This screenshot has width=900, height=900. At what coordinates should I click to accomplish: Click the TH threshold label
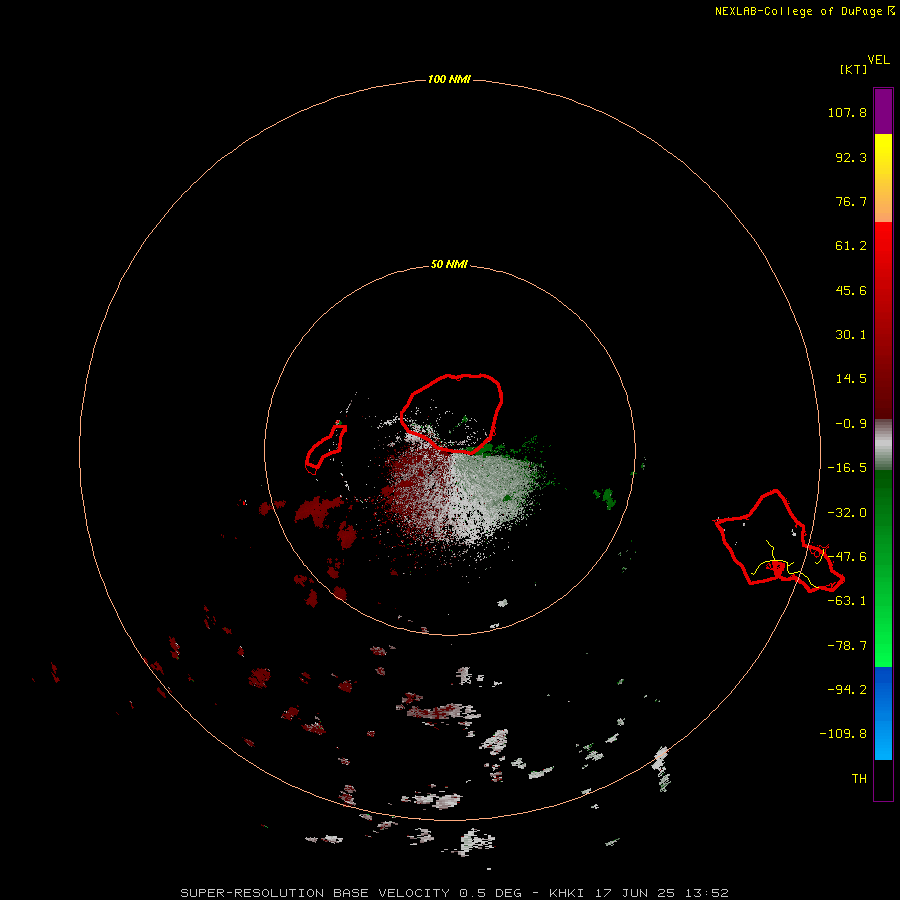pos(859,778)
